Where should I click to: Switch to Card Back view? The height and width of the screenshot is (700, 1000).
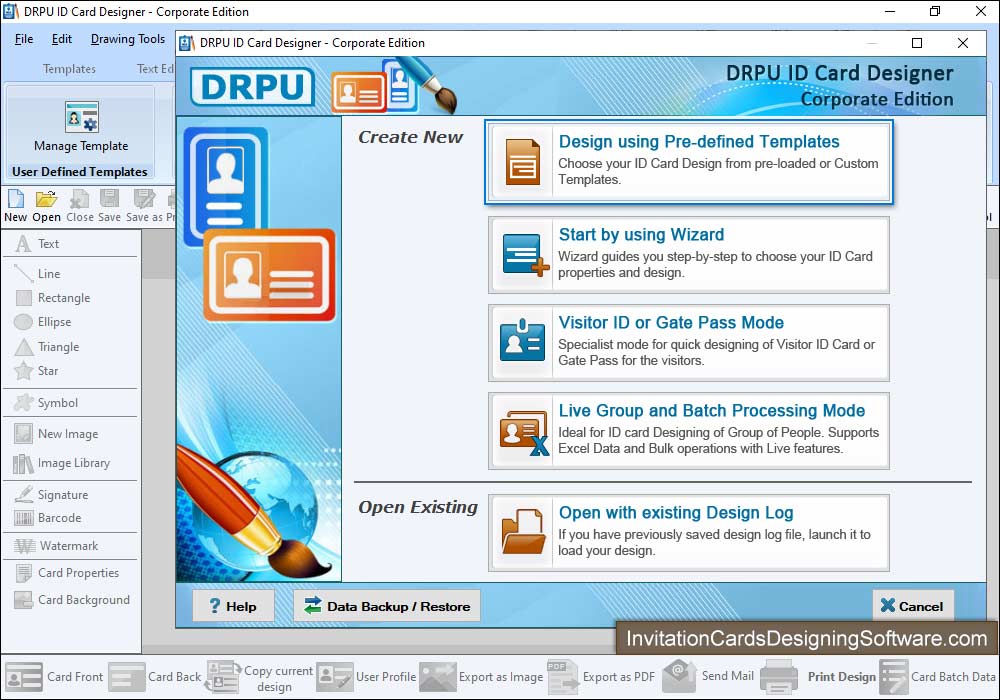click(x=155, y=676)
